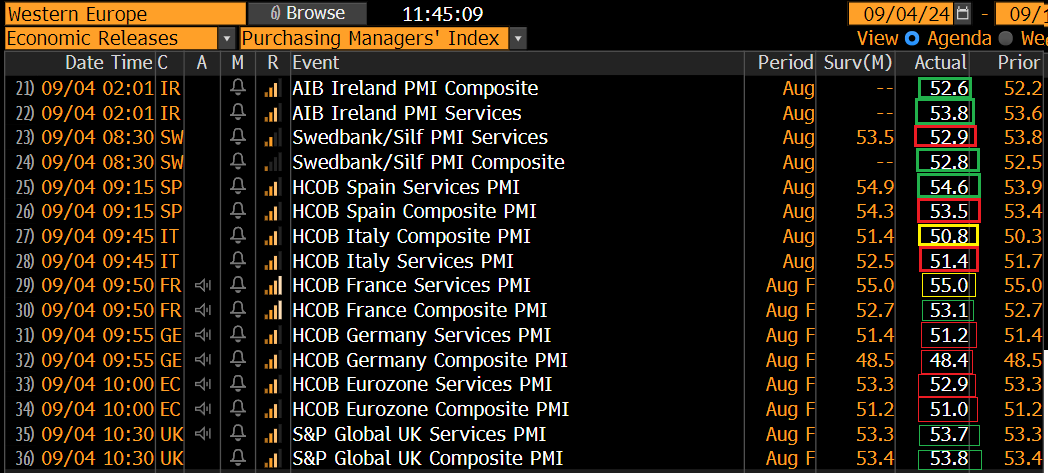
Task: Select the Weekly view radio button
Action: pyautogui.click(x=1007, y=38)
